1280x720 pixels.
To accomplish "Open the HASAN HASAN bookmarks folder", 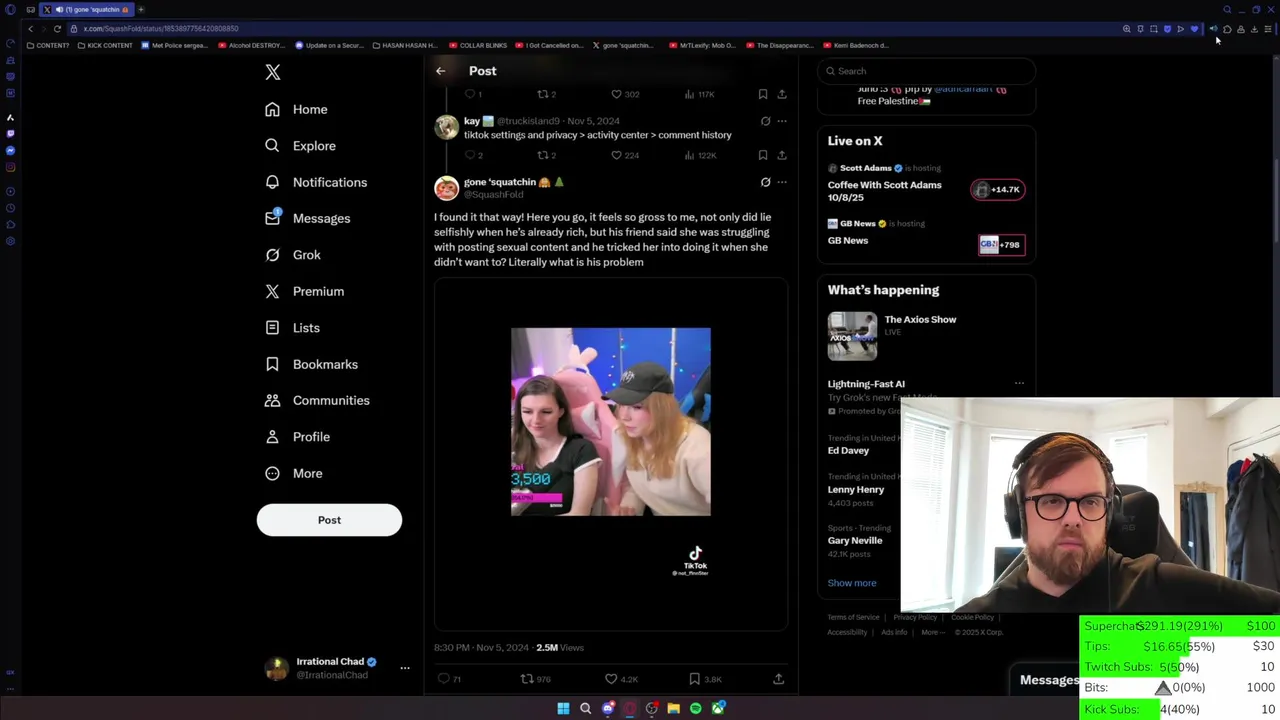I will pos(405,45).
